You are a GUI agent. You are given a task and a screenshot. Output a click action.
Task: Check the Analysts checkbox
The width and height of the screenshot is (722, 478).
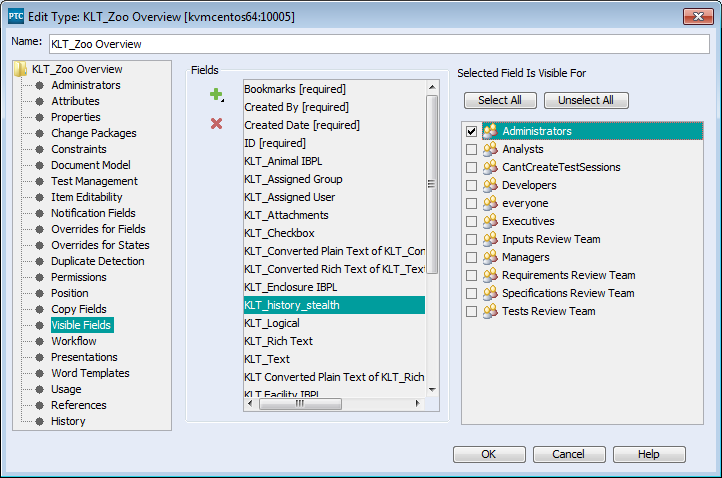[471, 149]
